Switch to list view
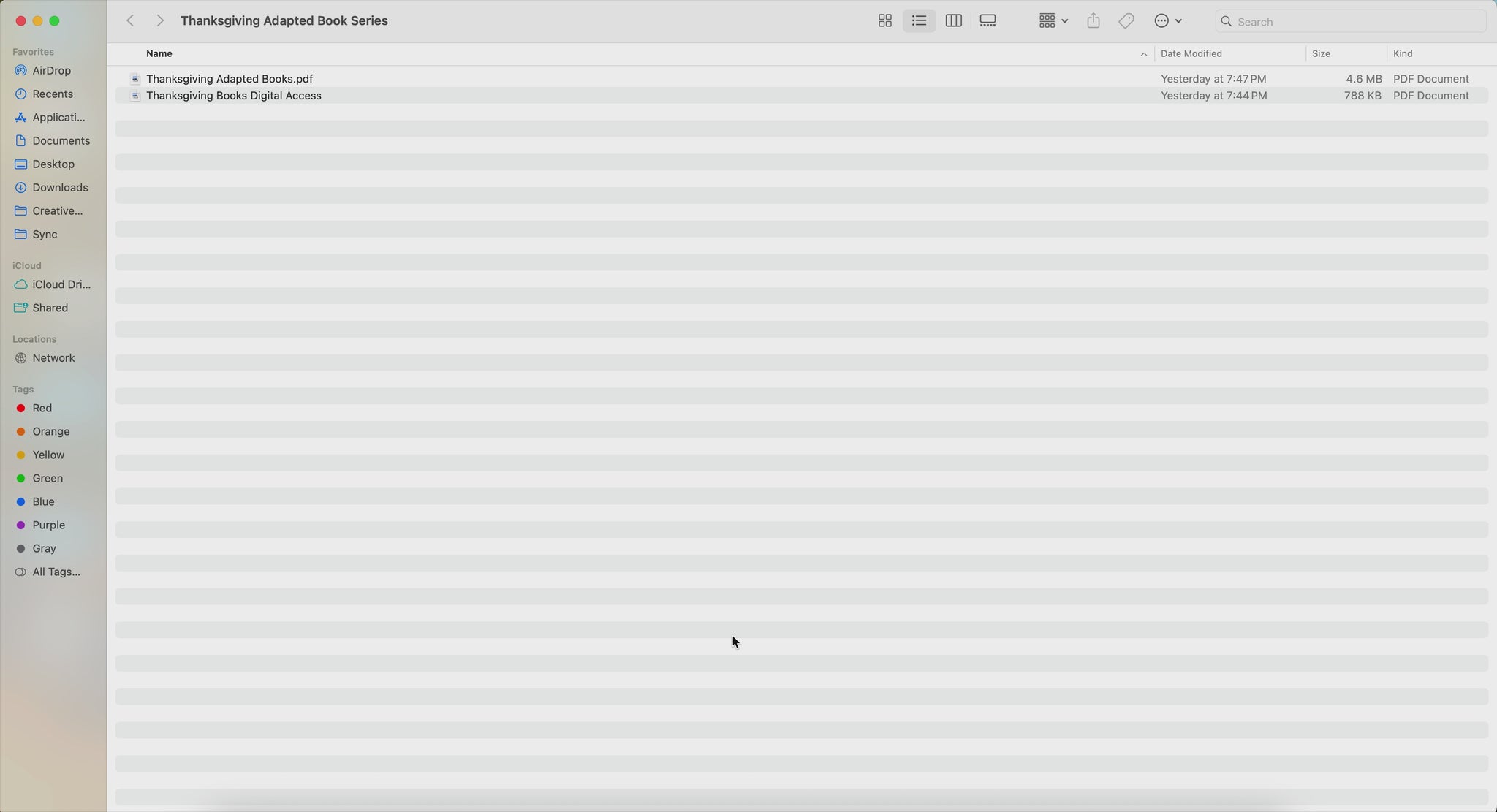 (x=919, y=21)
